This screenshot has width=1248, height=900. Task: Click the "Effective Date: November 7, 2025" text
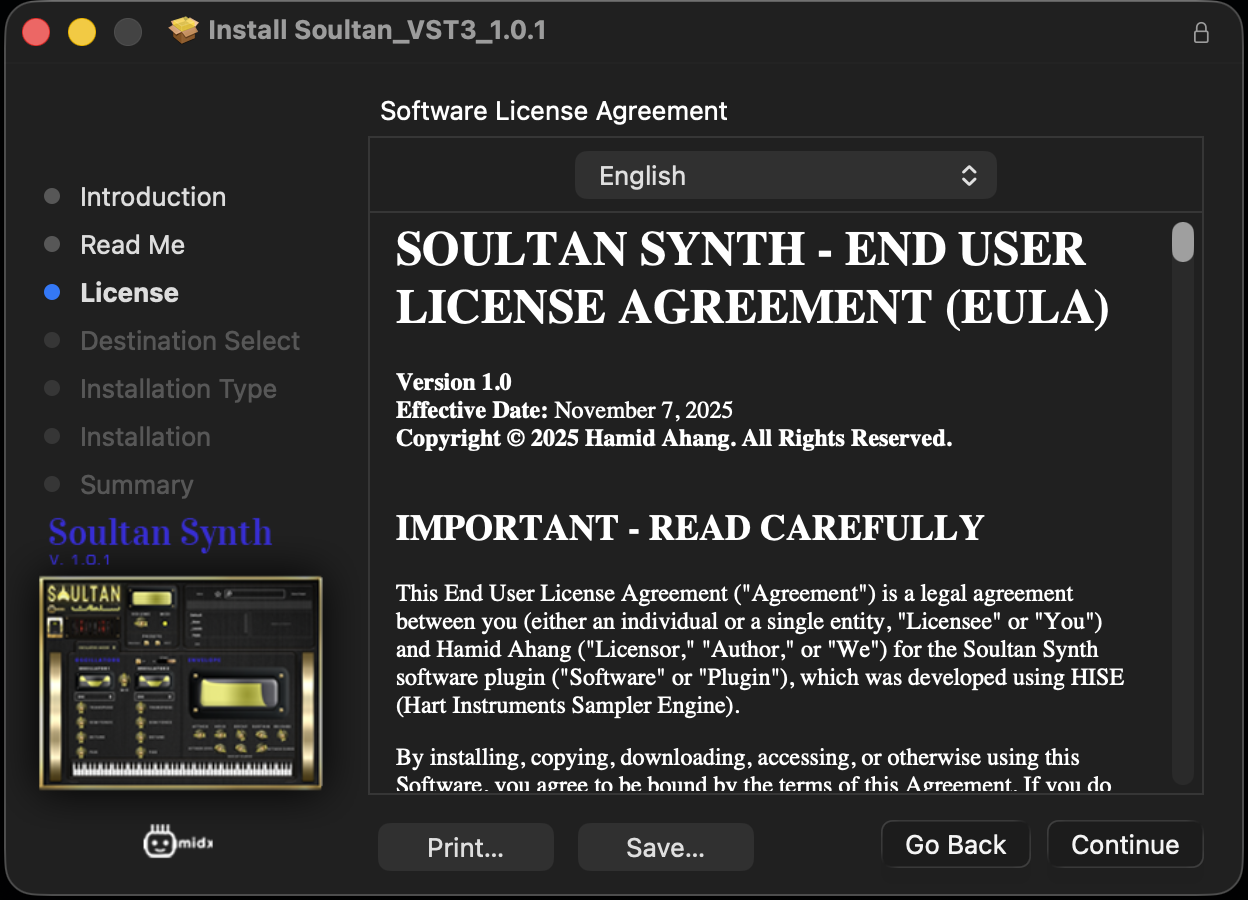click(564, 410)
